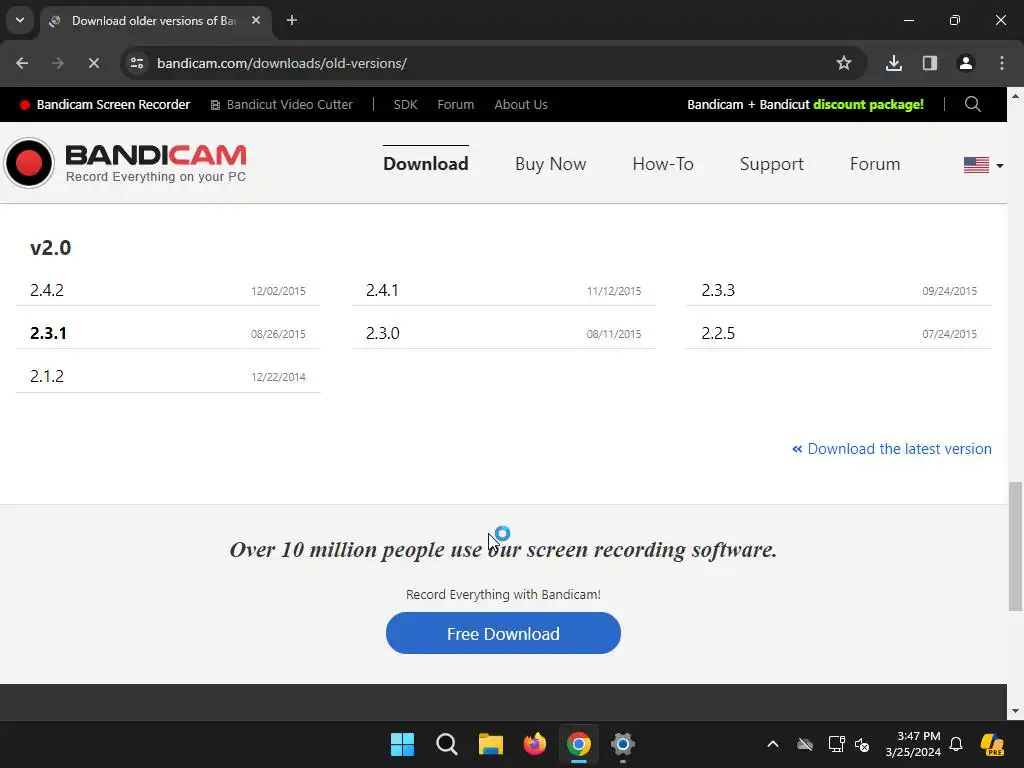Click the Free Download button
This screenshot has width=1024, height=768.
(503, 633)
